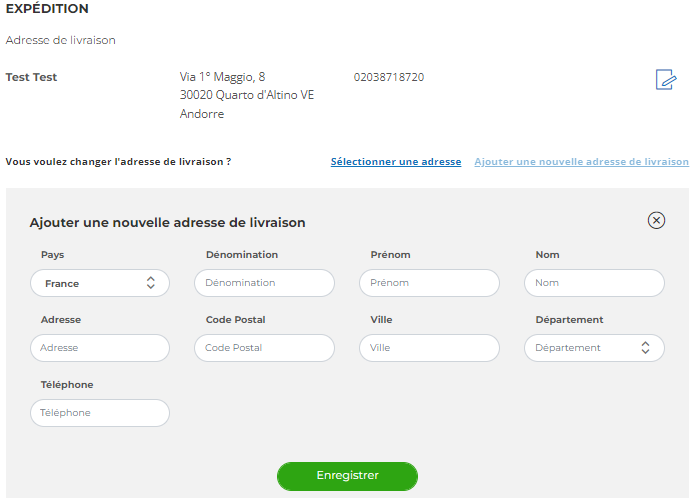Viewport: 694px width, 498px height.
Task: Click the green Enregistrer button
Action: pyautogui.click(x=347, y=476)
